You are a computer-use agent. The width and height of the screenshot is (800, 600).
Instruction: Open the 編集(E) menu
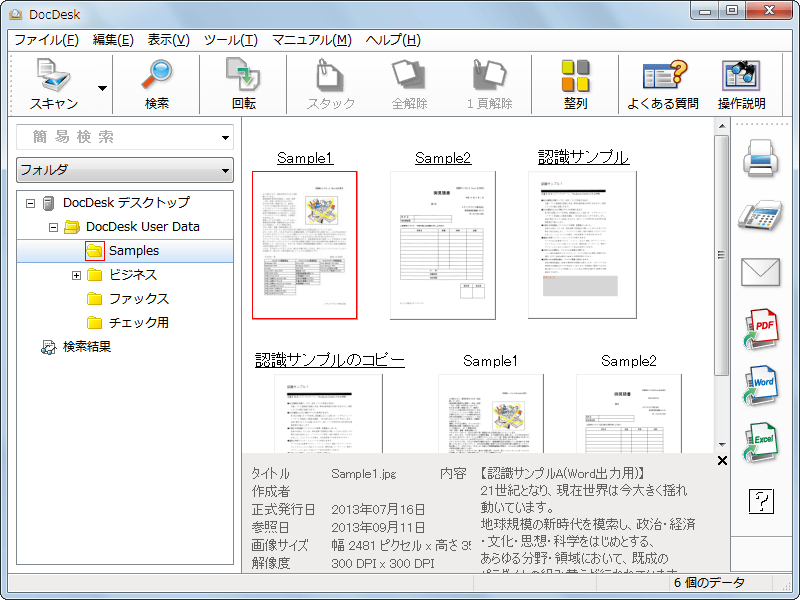[113, 40]
